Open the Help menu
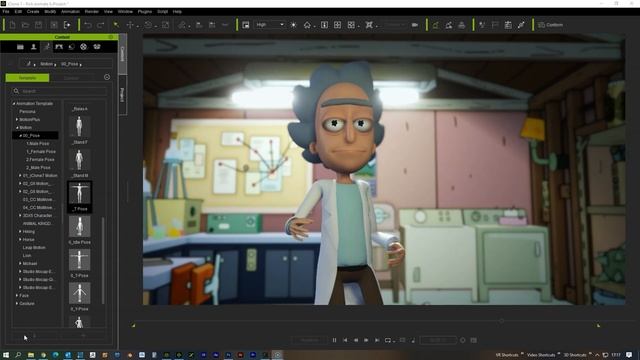This screenshot has height=360, width=640. coord(177,11)
